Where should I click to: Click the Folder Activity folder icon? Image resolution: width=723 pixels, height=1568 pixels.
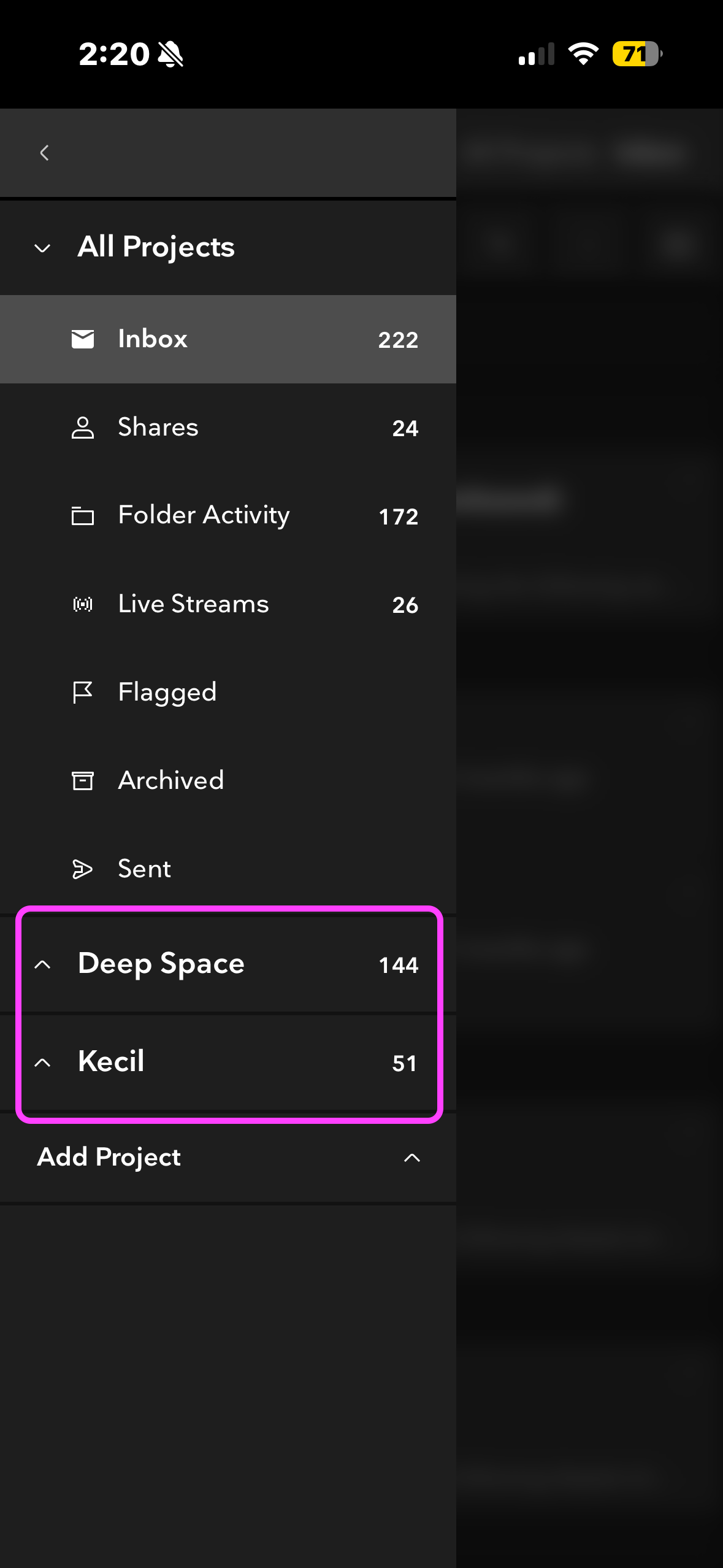pos(83,516)
